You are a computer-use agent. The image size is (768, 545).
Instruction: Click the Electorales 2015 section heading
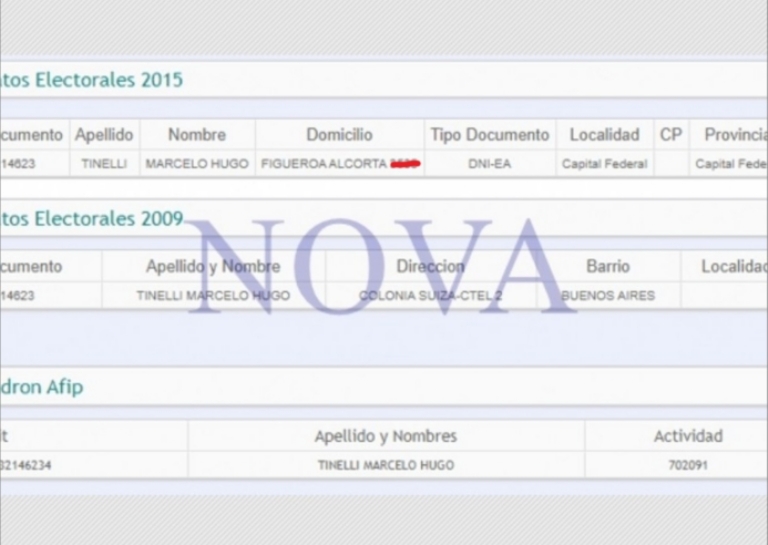pos(92,80)
